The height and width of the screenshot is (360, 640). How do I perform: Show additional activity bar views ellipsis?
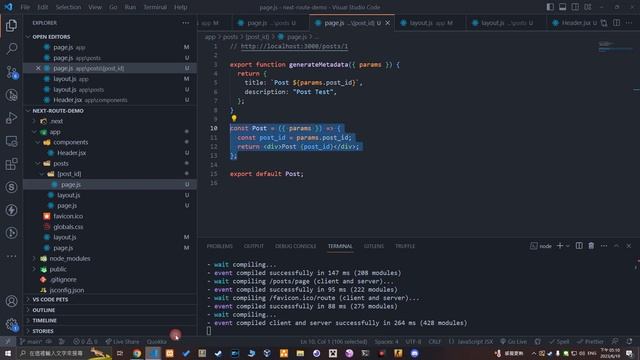click(11, 256)
